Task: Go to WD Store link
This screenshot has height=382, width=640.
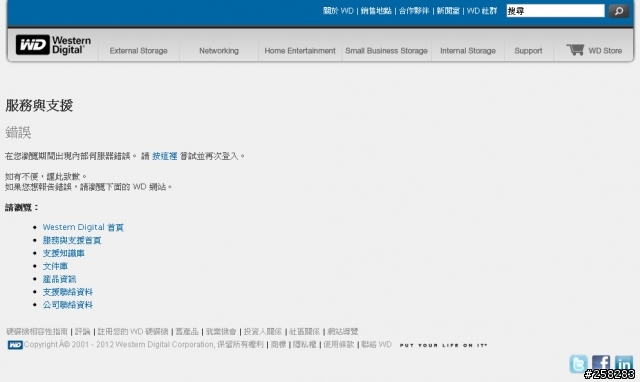Action: 605,51
